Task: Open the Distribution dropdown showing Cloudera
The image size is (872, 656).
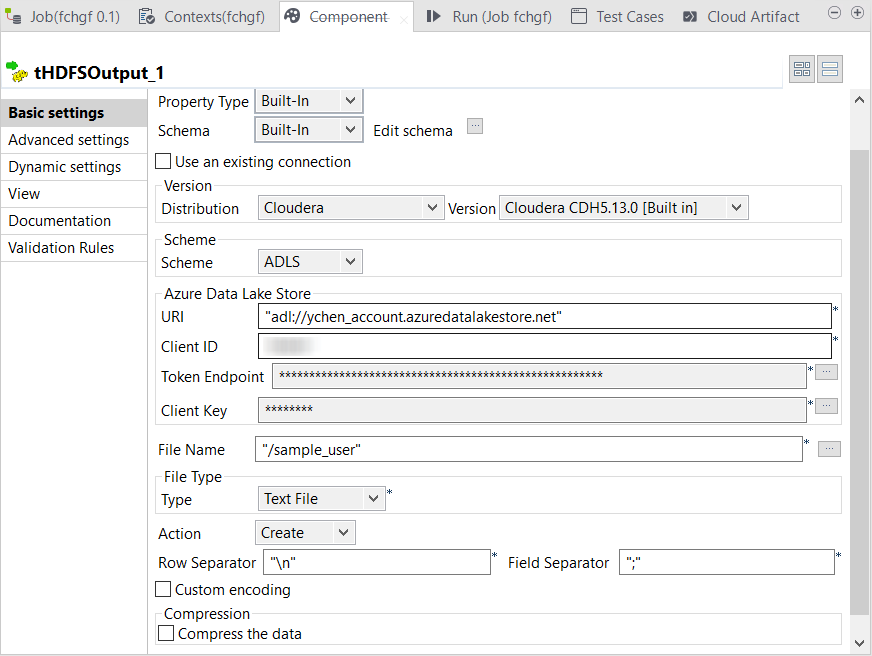Action: click(x=350, y=208)
